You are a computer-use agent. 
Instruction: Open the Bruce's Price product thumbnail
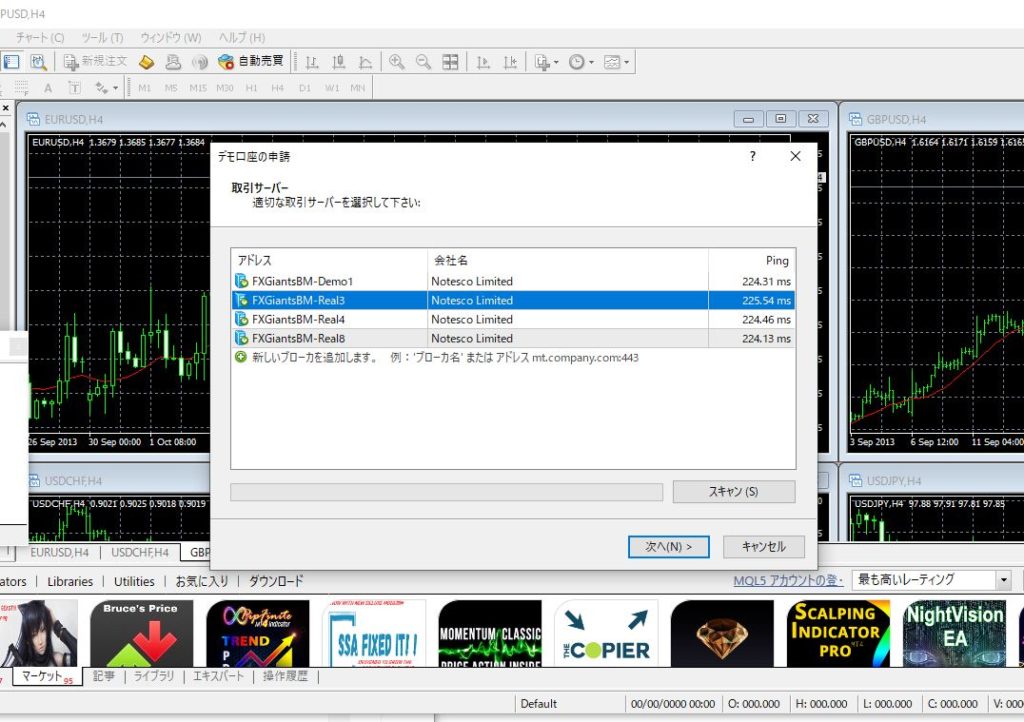[141, 633]
